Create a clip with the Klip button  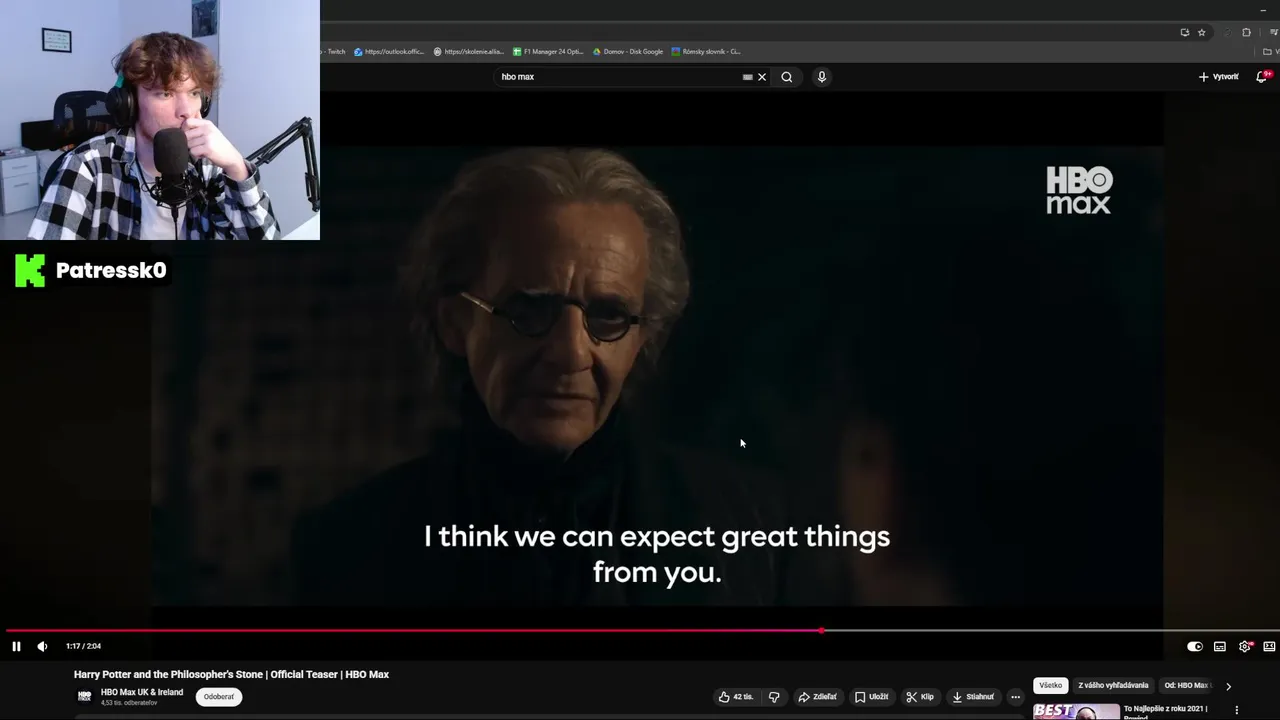pos(920,697)
